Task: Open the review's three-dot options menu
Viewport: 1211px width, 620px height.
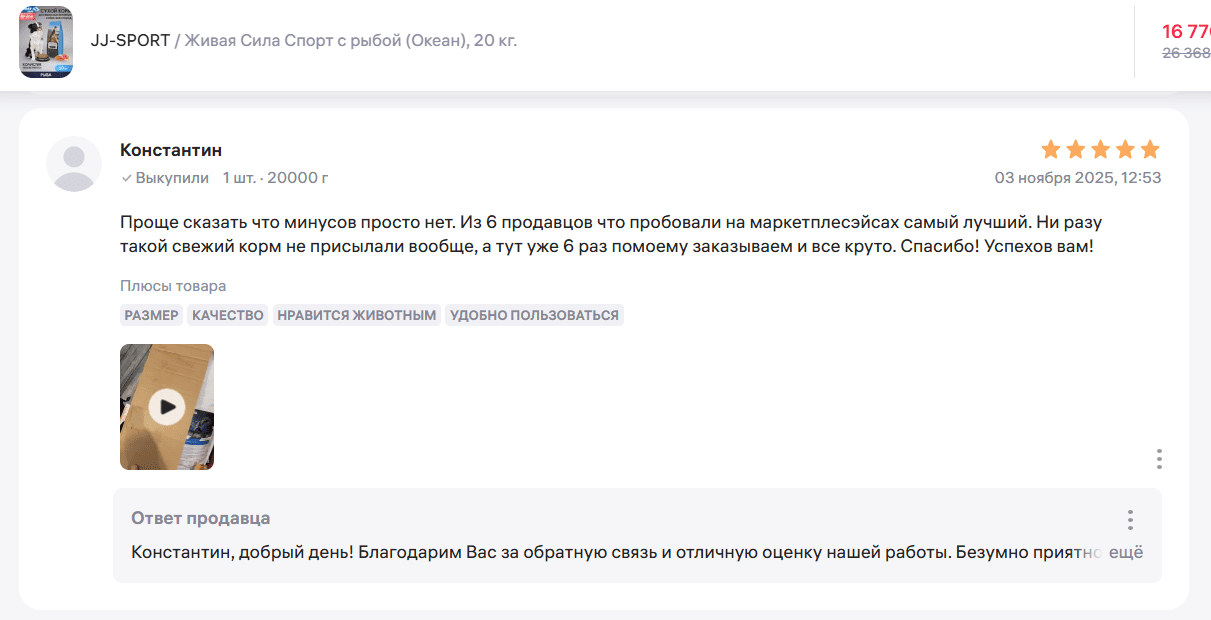Action: [1159, 459]
